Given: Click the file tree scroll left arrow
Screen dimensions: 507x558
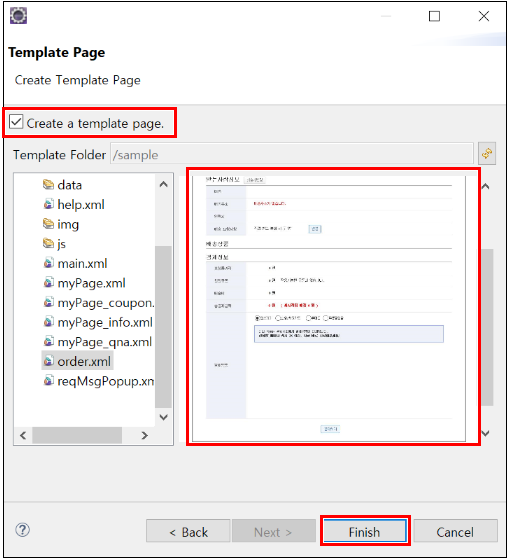Looking at the screenshot, I should click(23, 435).
